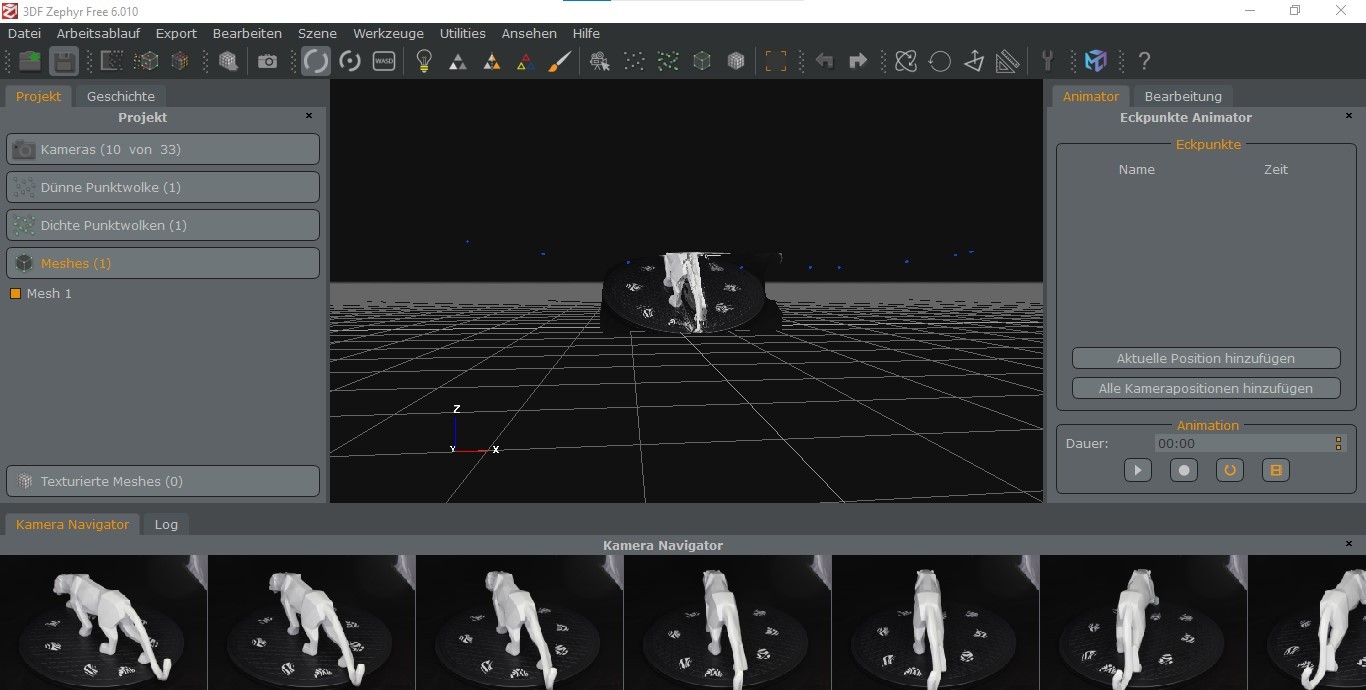This screenshot has width=1366, height=690.
Task: Open the wrench options icon
Action: click(x=1047, y=62)
